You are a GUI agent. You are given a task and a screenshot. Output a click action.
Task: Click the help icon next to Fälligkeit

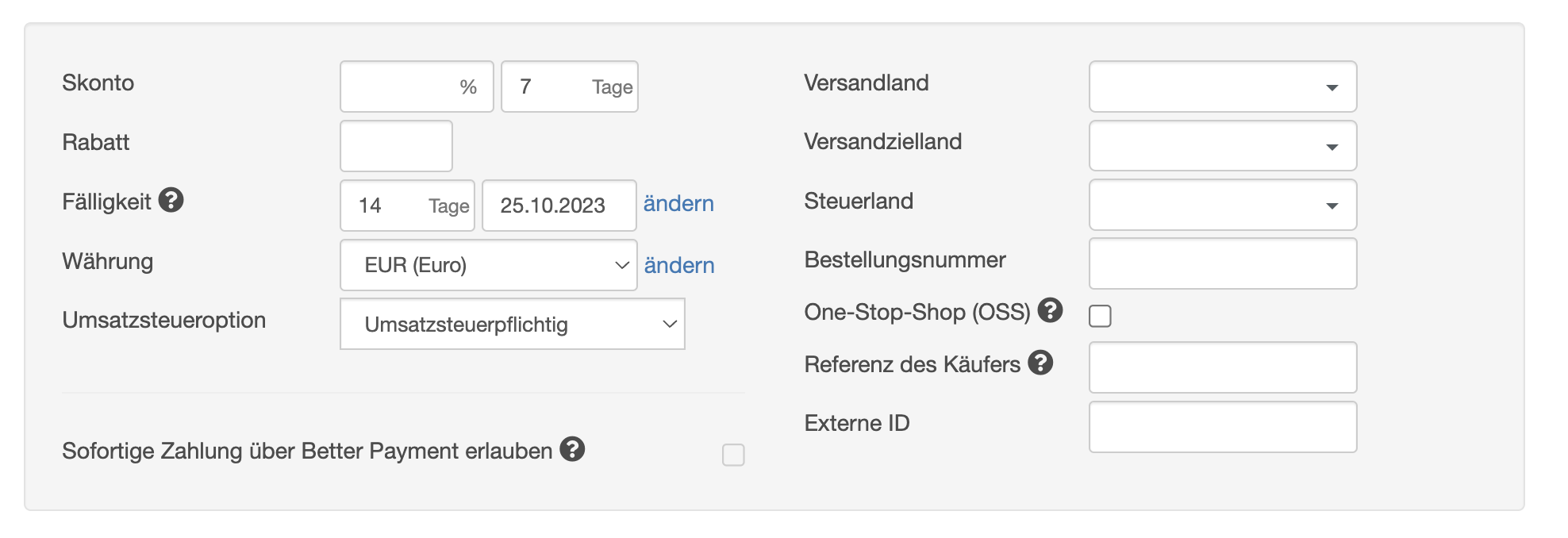pyautogui.click(x=171, y=200)
